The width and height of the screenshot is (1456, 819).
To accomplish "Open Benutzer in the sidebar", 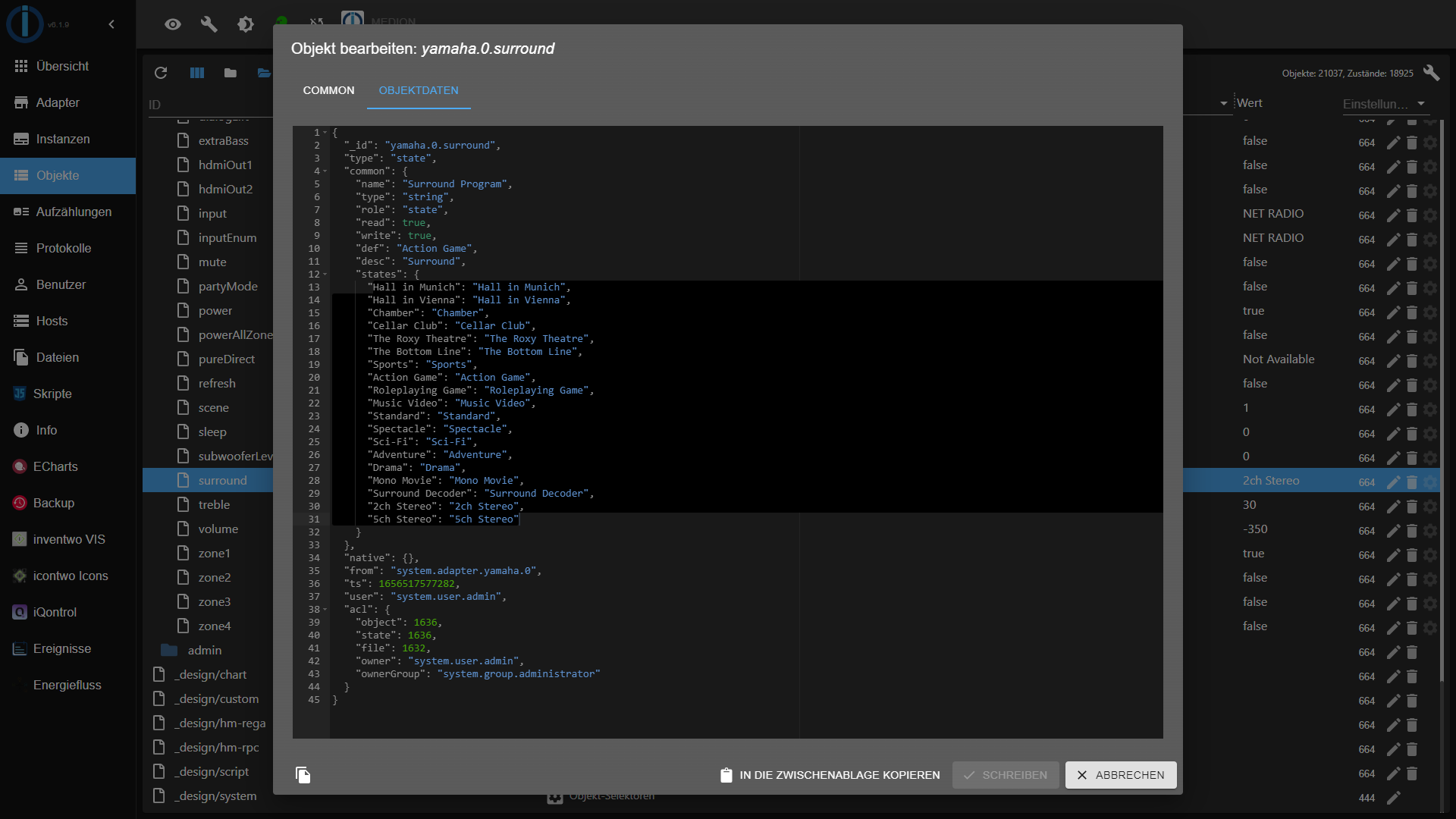I will [x=68, y=284].
